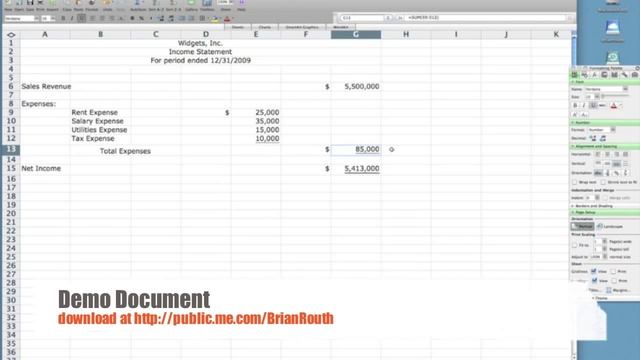Open the WordArt elements gallery tab
This screenshot has height=360, width=640.
click(x=340, y=27)
